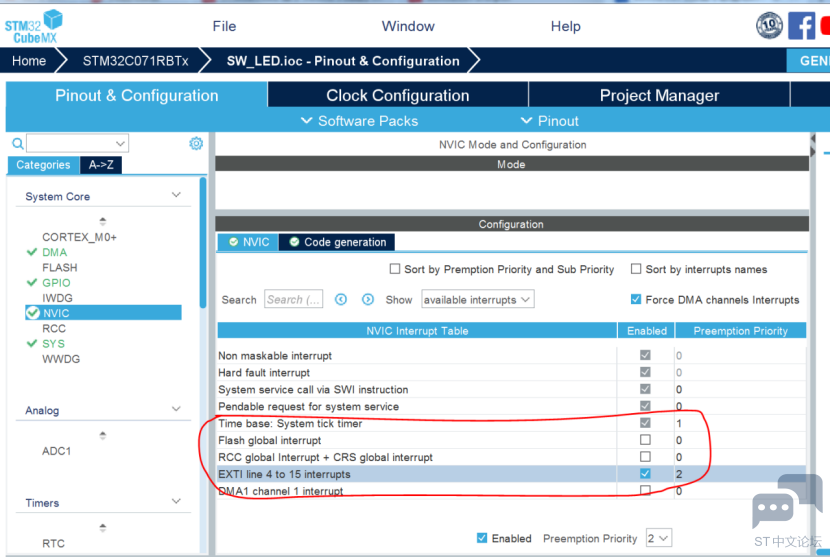Open the Window menu

[408, 26]
